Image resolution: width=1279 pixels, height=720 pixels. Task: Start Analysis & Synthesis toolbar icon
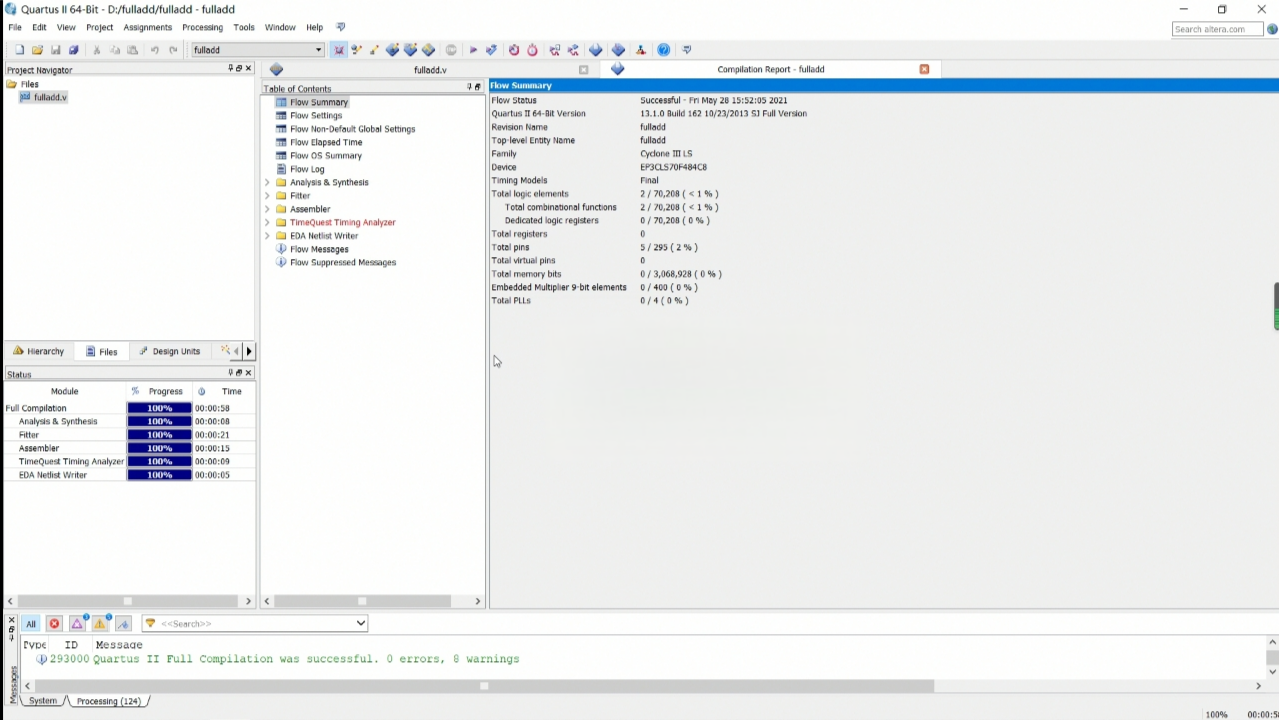pos(491,50)
